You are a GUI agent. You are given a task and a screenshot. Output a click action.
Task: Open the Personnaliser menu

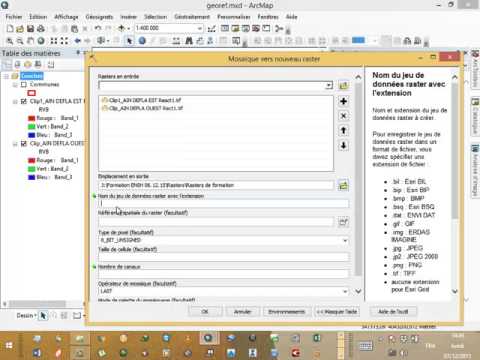coord(234,17)
